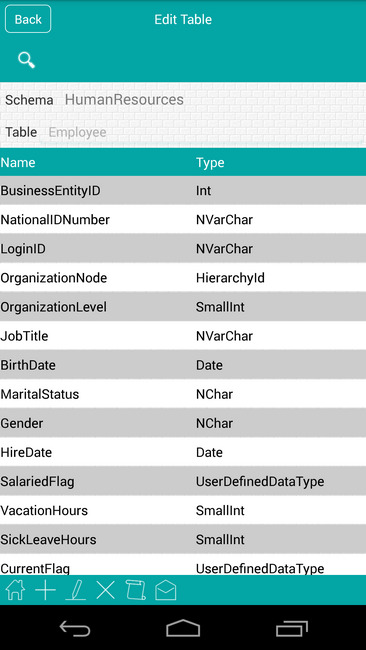Edit the Table name field Employee
This screenshot has height=650, width=366.
78,132
